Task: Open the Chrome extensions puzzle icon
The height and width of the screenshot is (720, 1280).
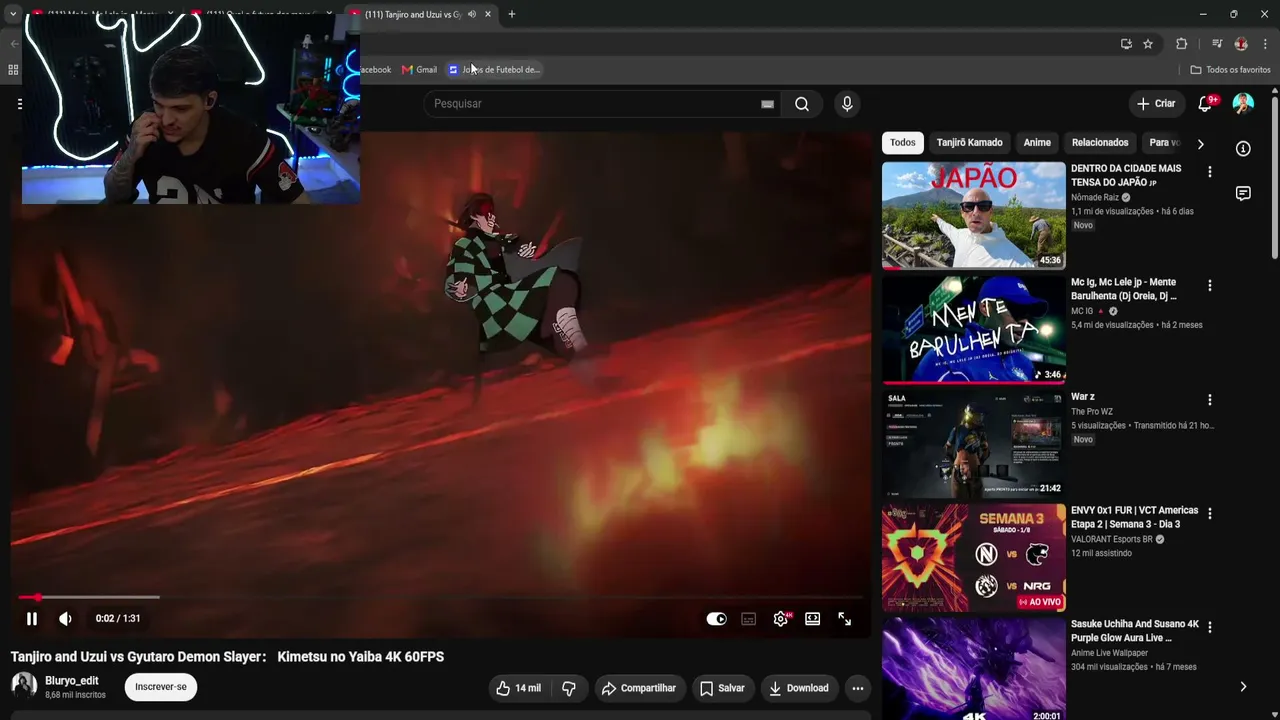Action: tap(1181, 44)
